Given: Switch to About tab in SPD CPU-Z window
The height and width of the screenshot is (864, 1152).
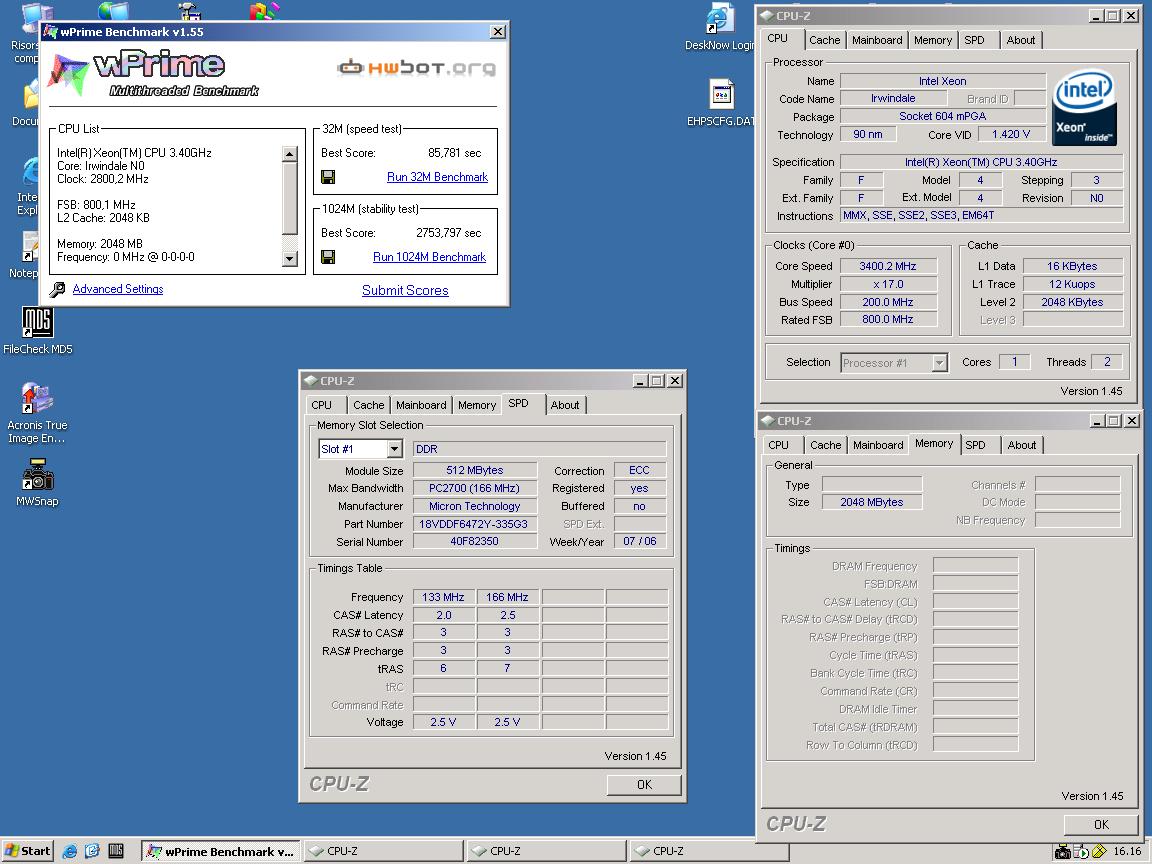Looking at the screenshot, I should tap(565, 405).
